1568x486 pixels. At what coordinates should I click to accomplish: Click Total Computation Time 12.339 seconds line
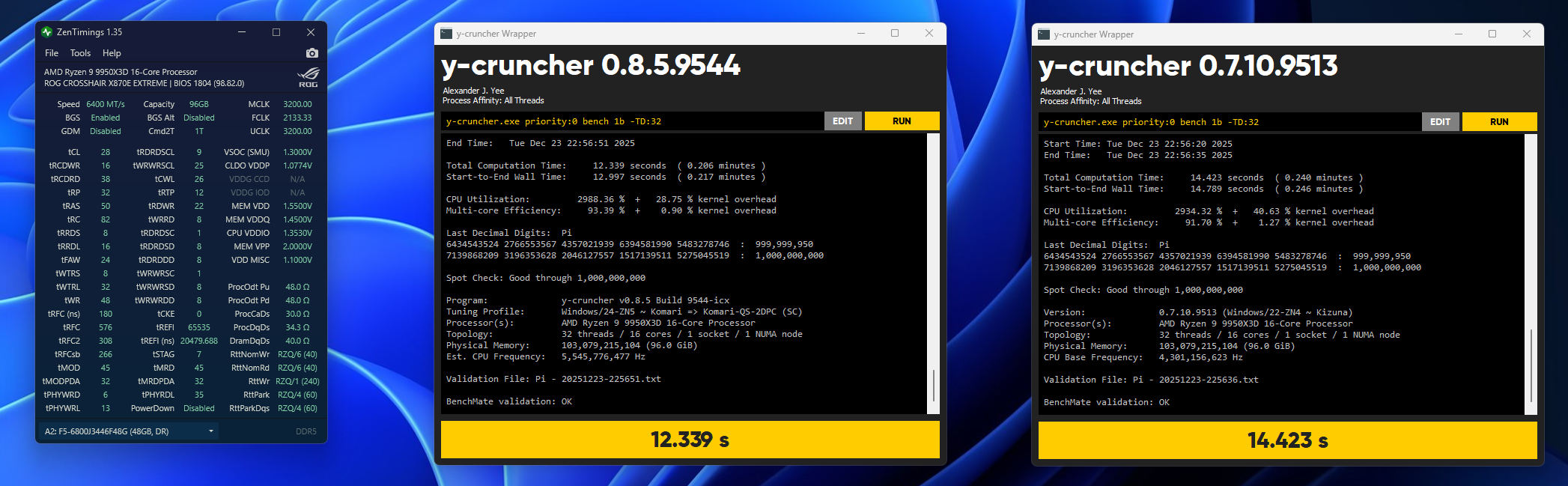point(606,165)
